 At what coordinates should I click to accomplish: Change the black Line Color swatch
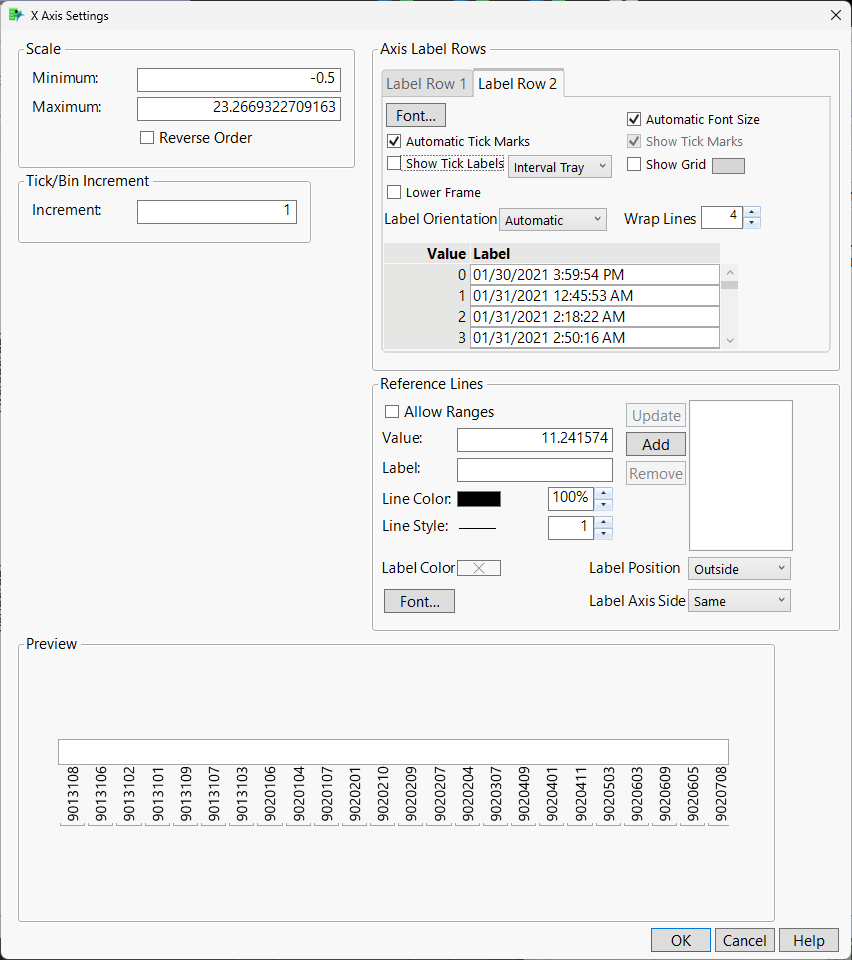pos(479,499)
